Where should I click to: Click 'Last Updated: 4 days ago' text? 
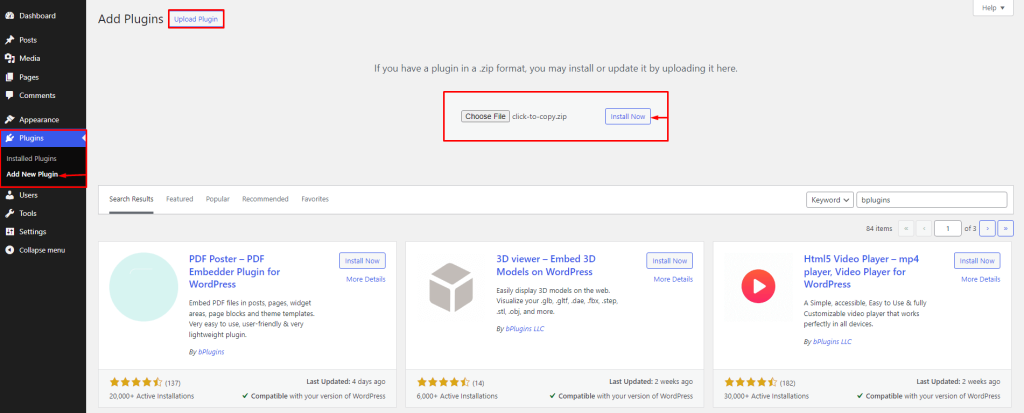pos(346,382)
